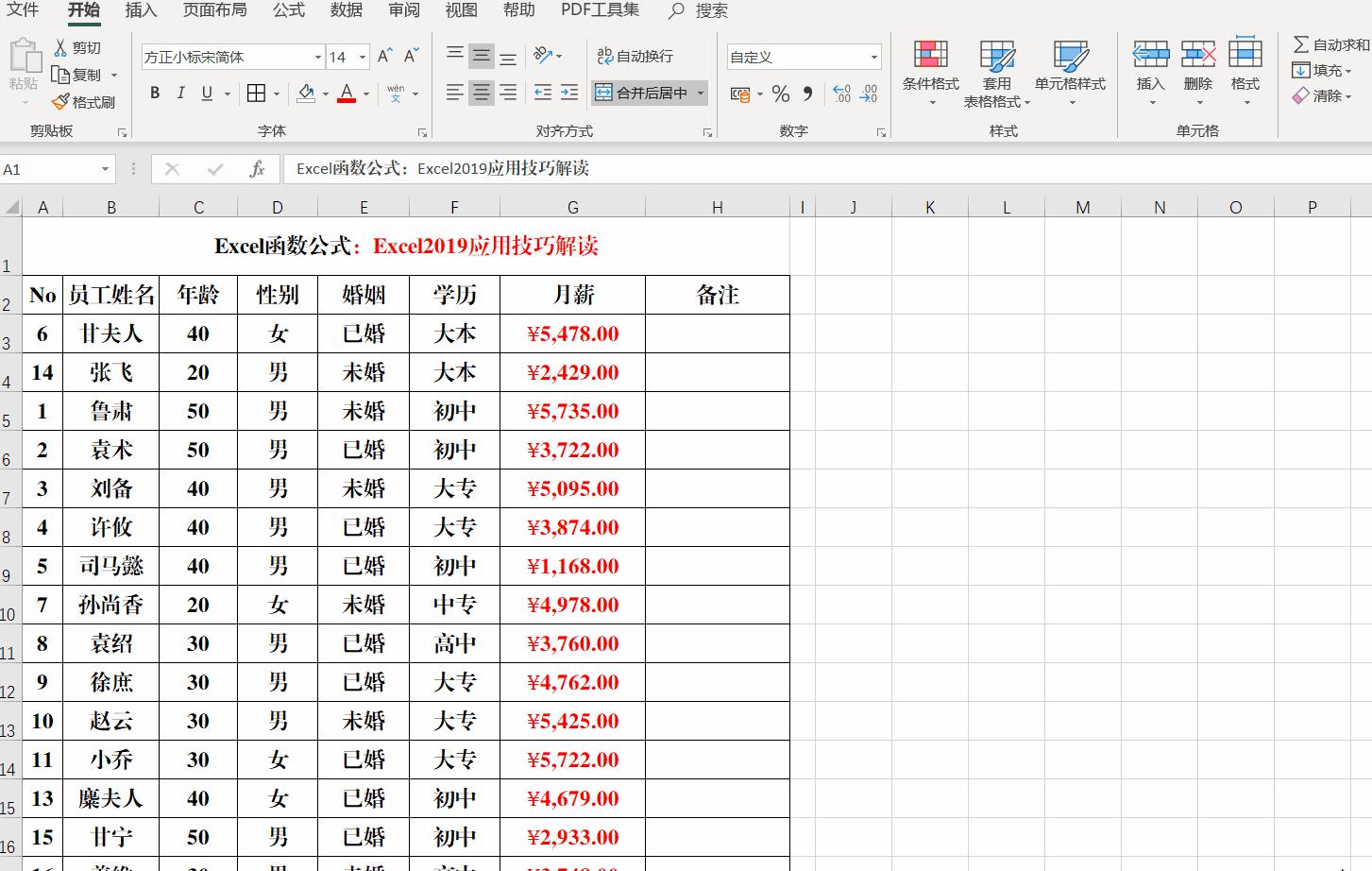
Task: Increase the font size with the larger A
Action: [x=384, y=57]
